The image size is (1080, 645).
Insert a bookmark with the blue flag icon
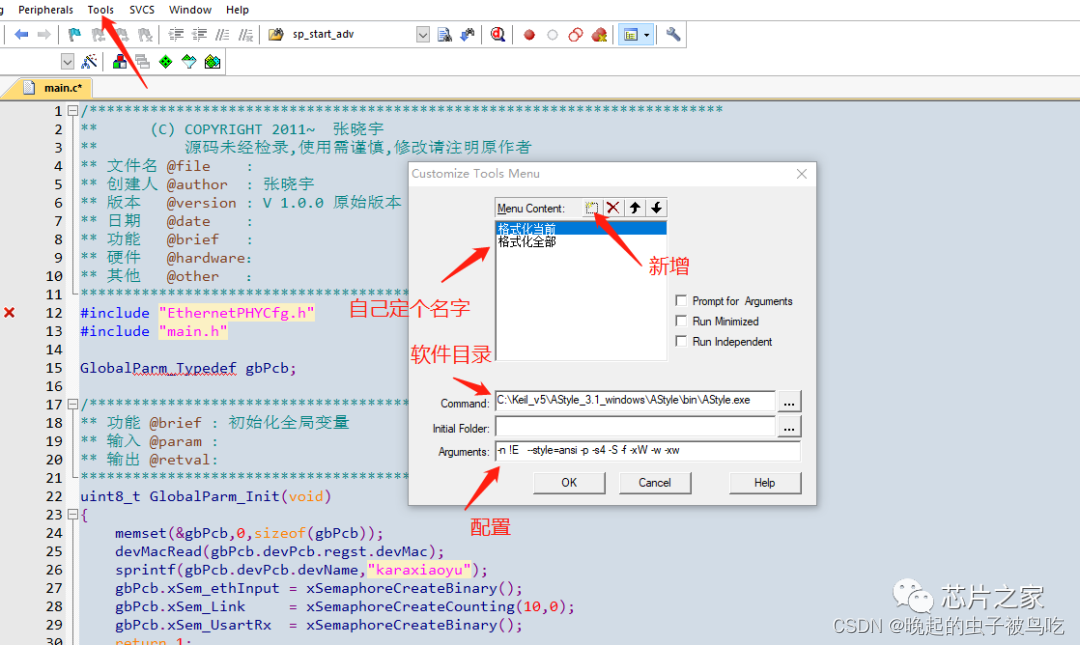click(x=73, y=33)
